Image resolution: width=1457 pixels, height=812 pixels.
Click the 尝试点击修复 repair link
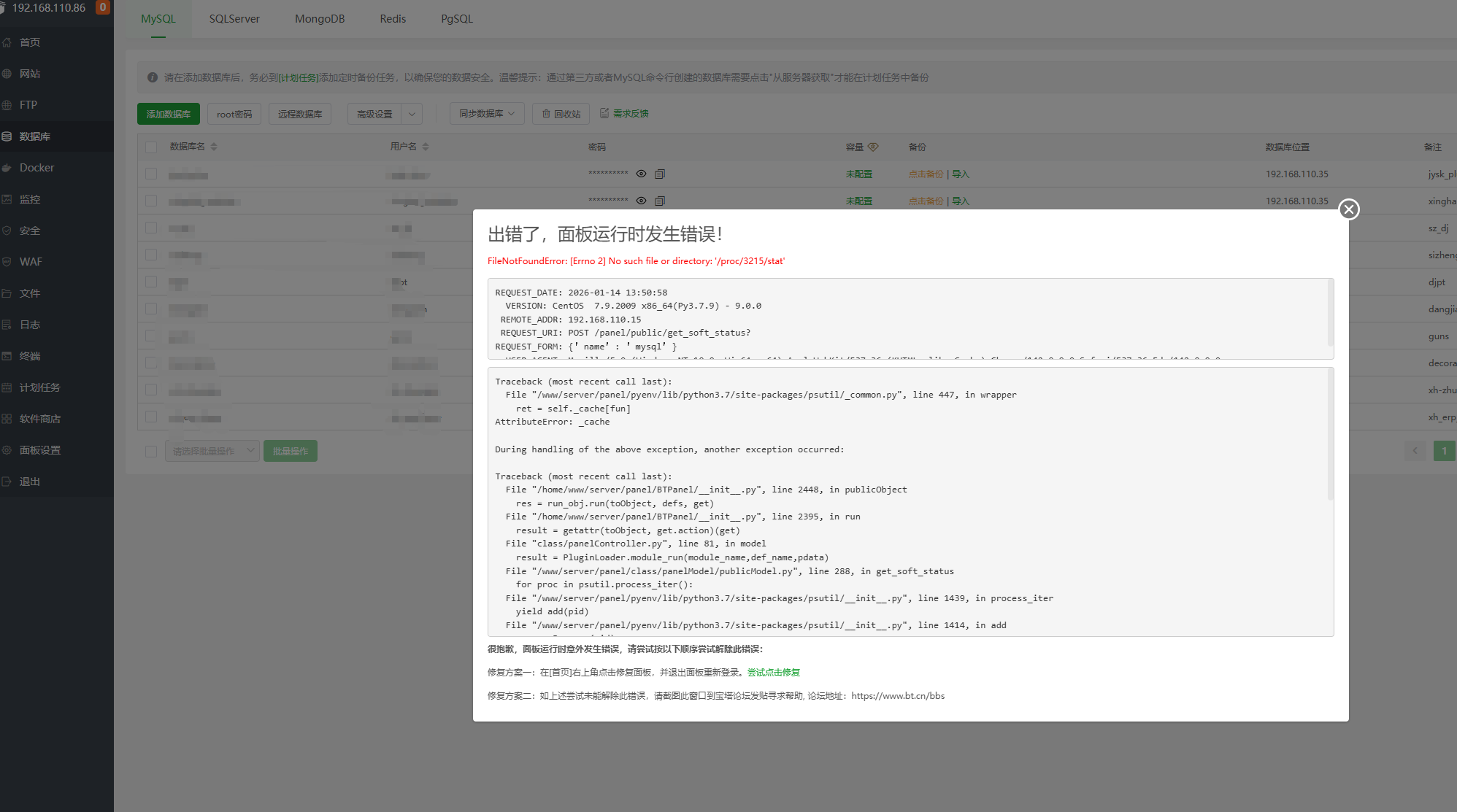coord(773,673)
